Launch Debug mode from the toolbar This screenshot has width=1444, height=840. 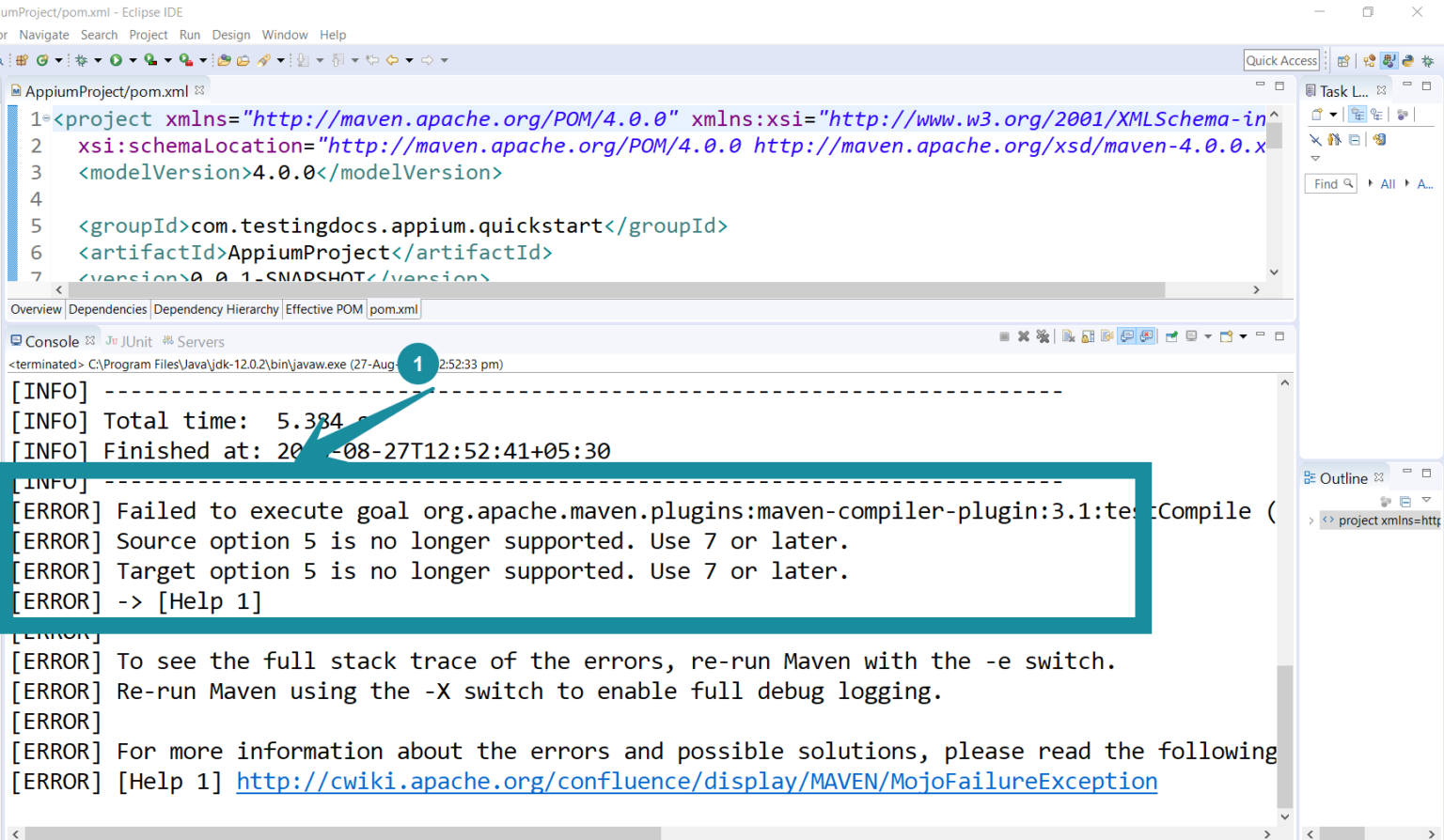[83, 59]
